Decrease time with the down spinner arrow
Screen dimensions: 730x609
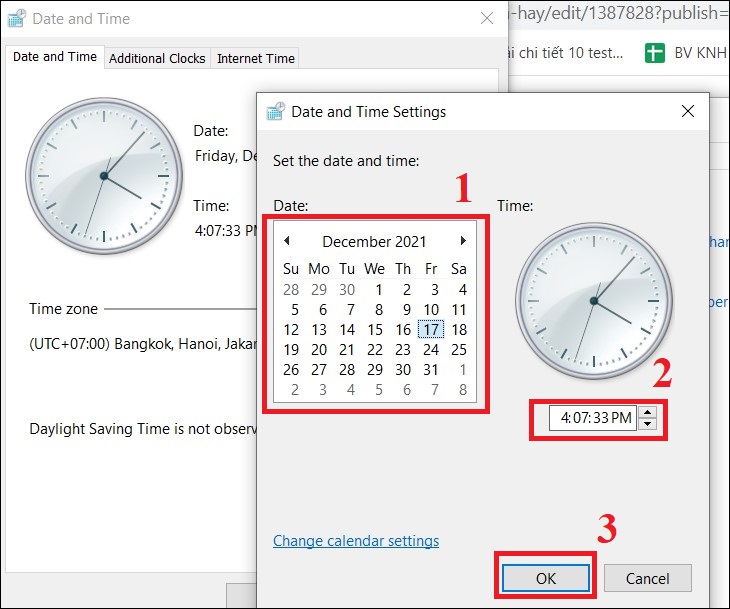648,424
